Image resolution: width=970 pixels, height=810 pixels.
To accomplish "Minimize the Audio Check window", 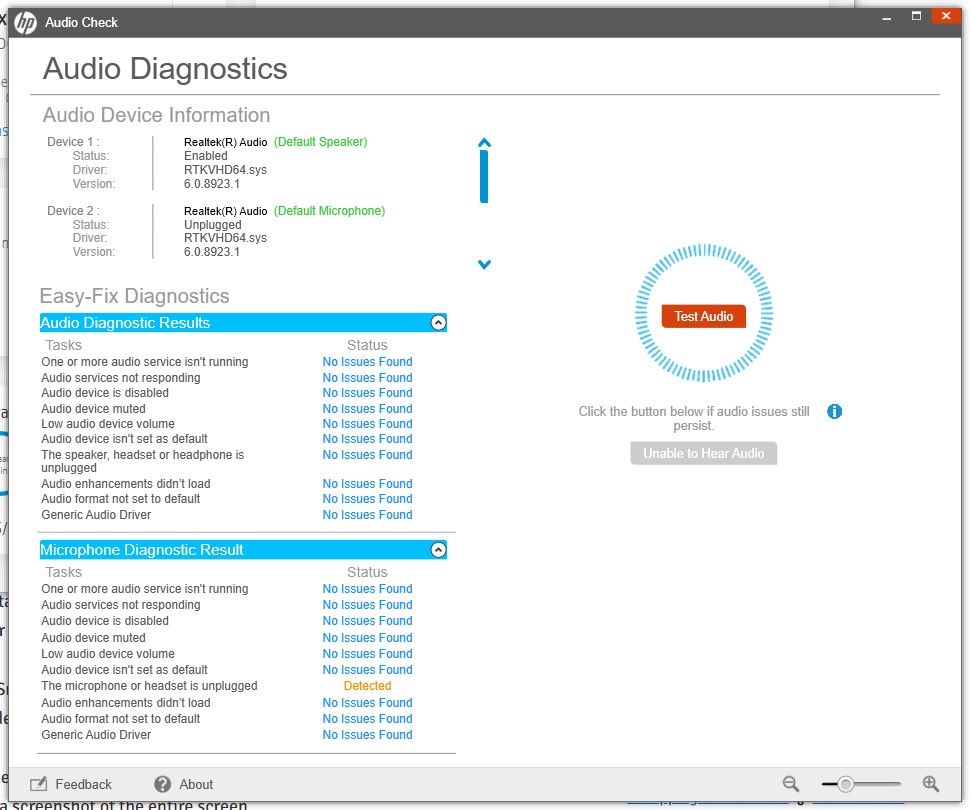I will 886,18.
